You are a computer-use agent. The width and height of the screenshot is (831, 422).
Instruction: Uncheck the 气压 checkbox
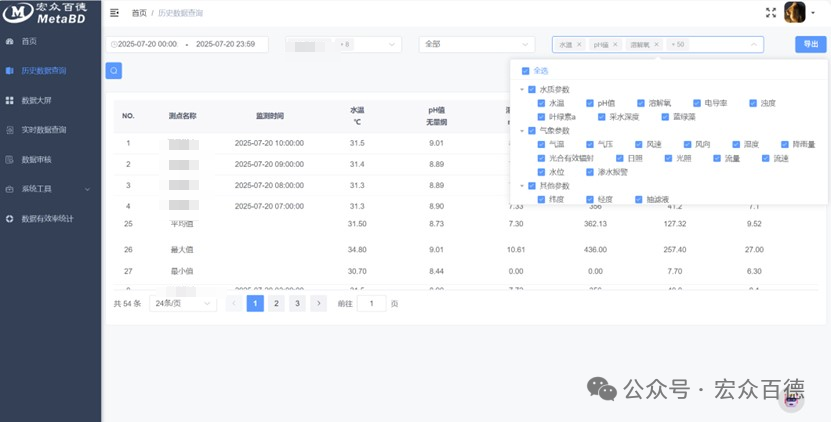590,144
